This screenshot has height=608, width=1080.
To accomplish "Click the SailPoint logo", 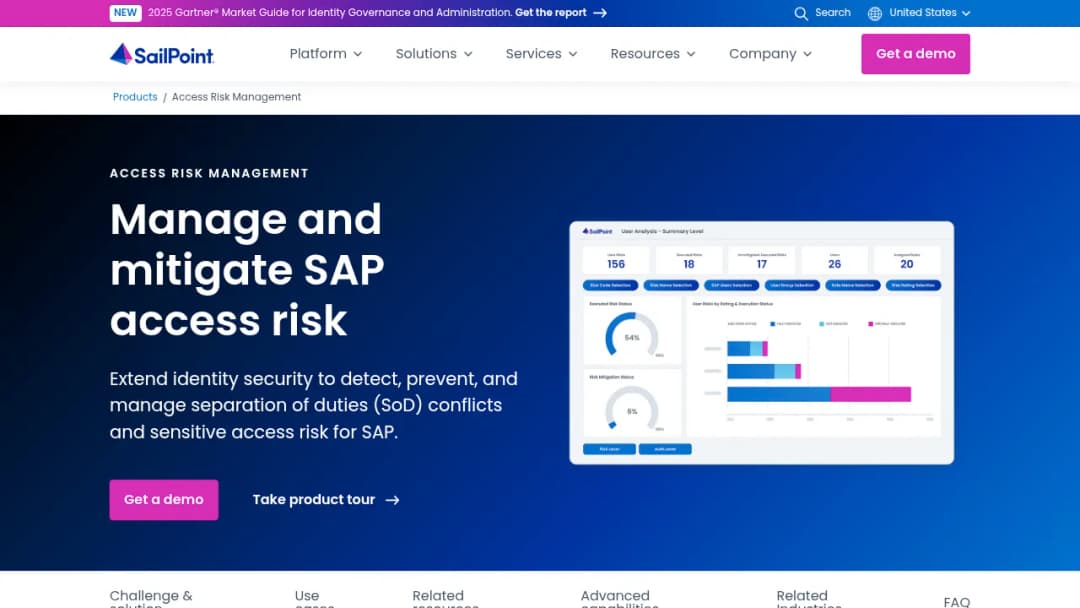I will pyautogui.click(x=162, y=54).
